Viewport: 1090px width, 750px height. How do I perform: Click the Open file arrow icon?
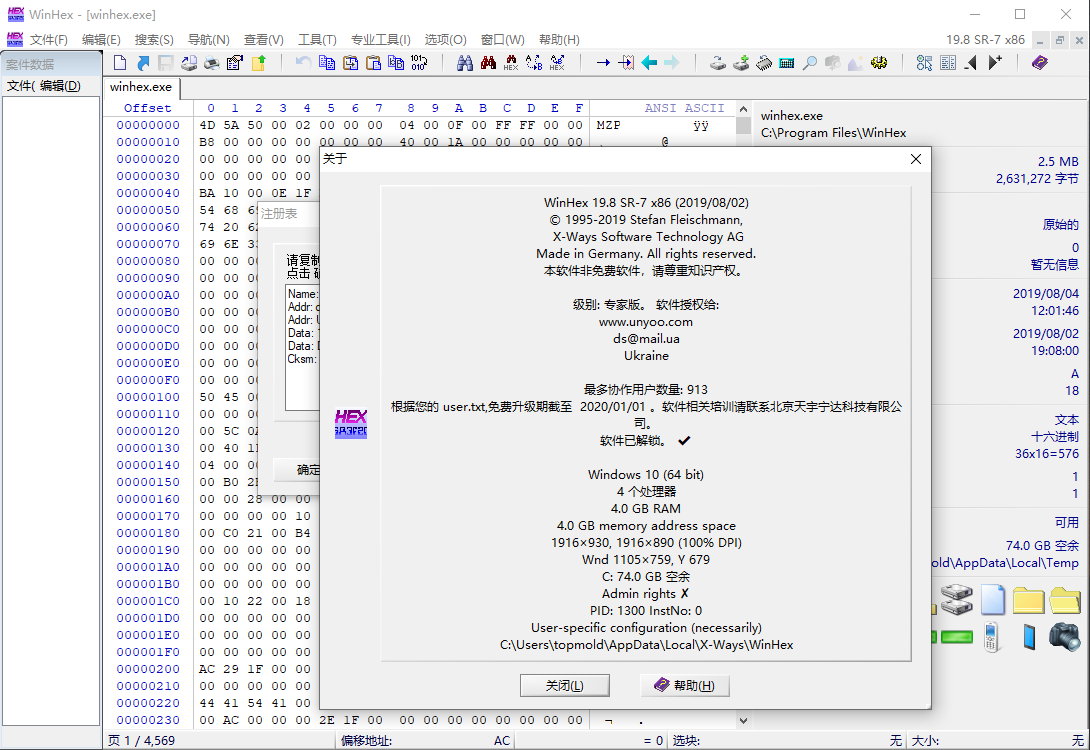point(143,63)
